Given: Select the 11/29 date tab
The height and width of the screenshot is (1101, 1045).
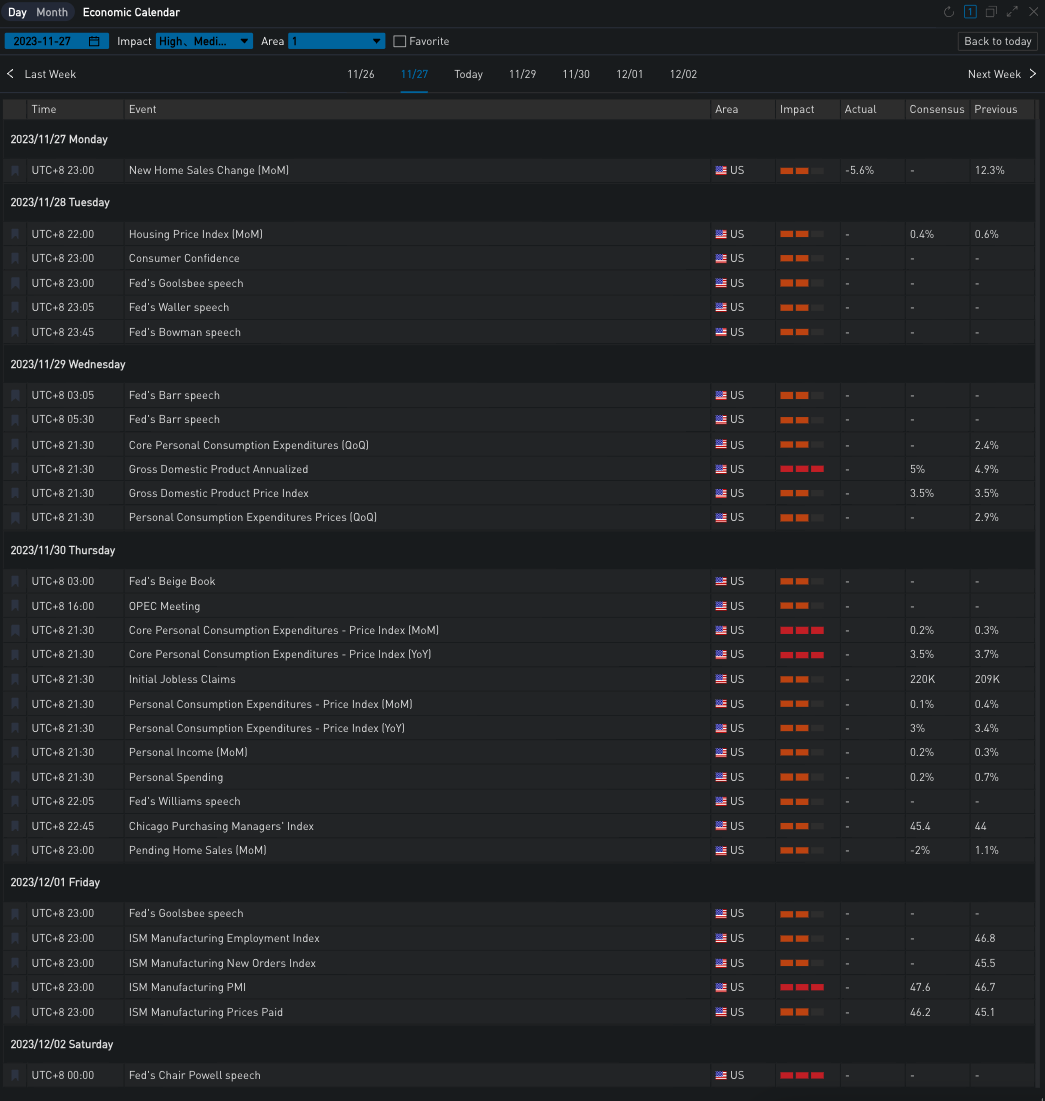Looking at the screenshot, I should [522, 74].
